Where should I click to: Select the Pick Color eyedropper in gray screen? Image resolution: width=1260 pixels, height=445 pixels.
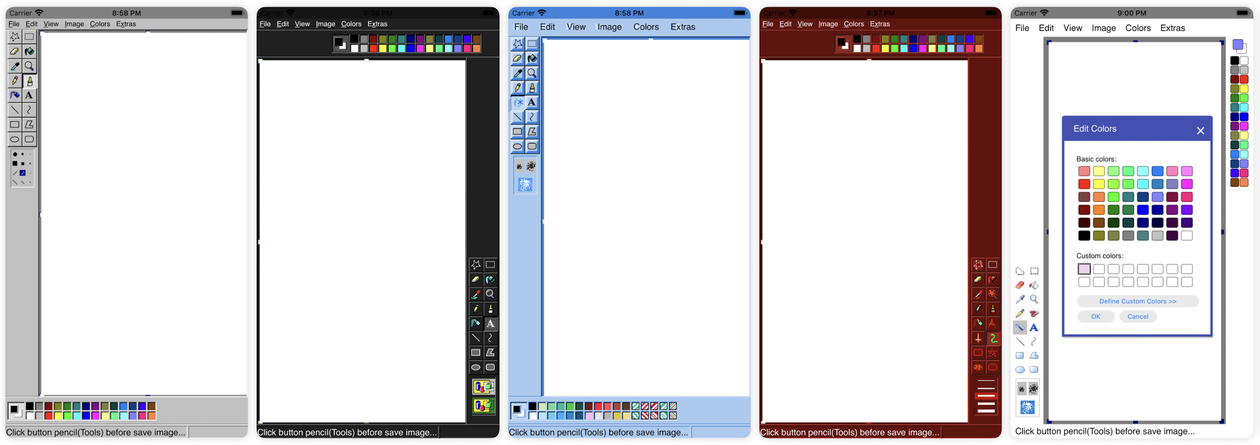14,66
